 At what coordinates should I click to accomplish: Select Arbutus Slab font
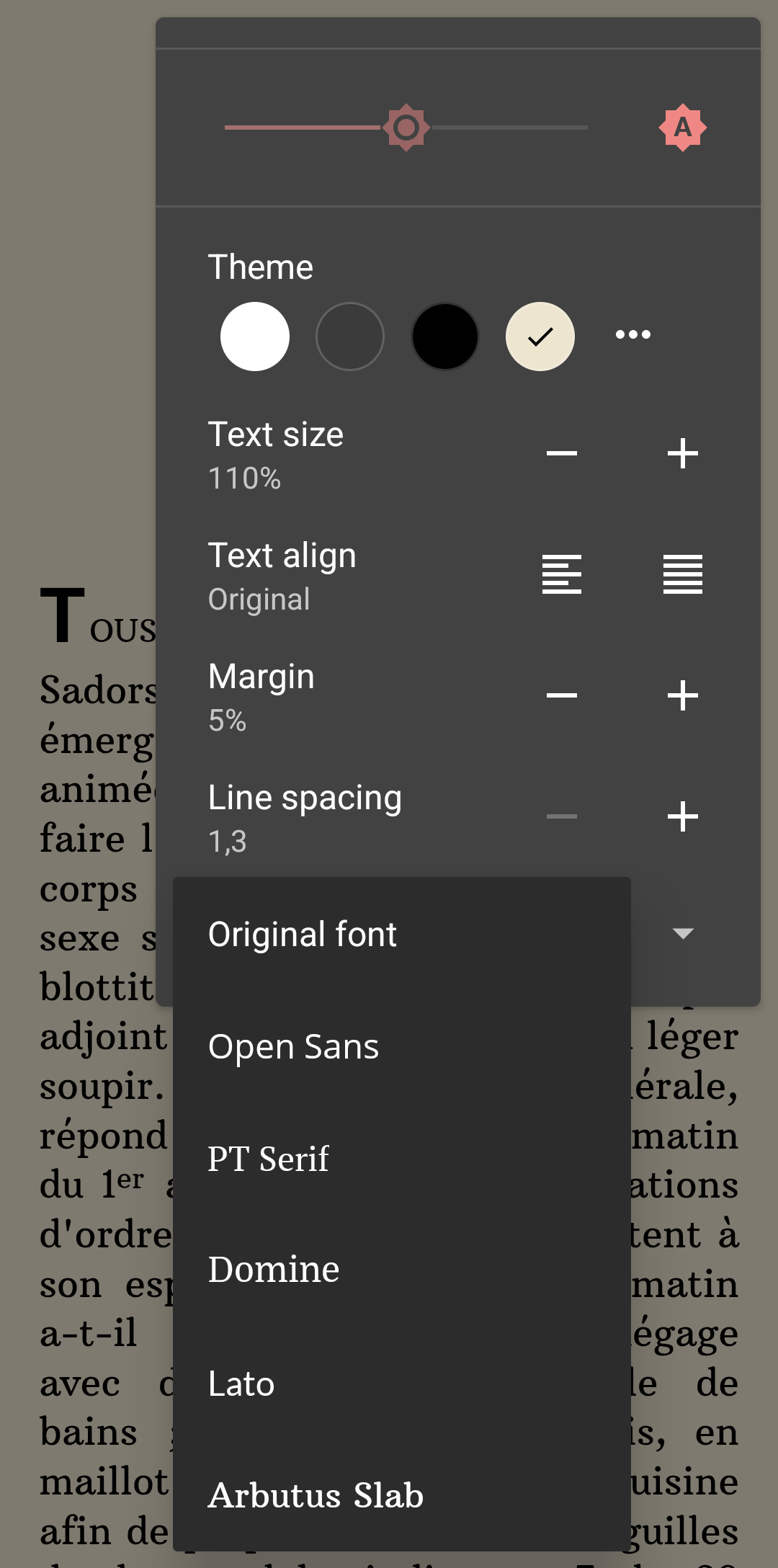316,1496
